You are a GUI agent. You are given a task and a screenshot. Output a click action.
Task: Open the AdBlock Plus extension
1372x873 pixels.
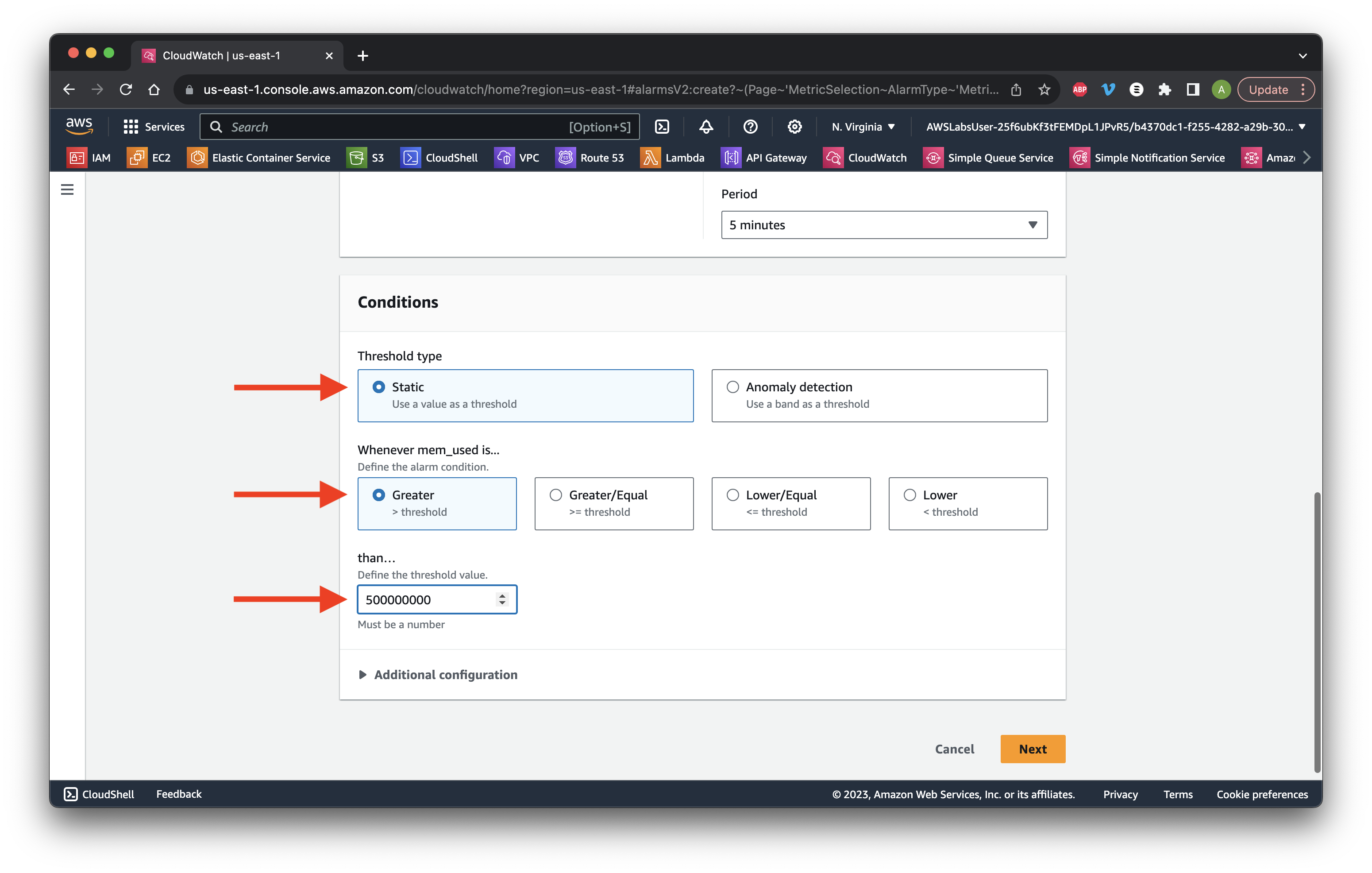pos(1079,89)
